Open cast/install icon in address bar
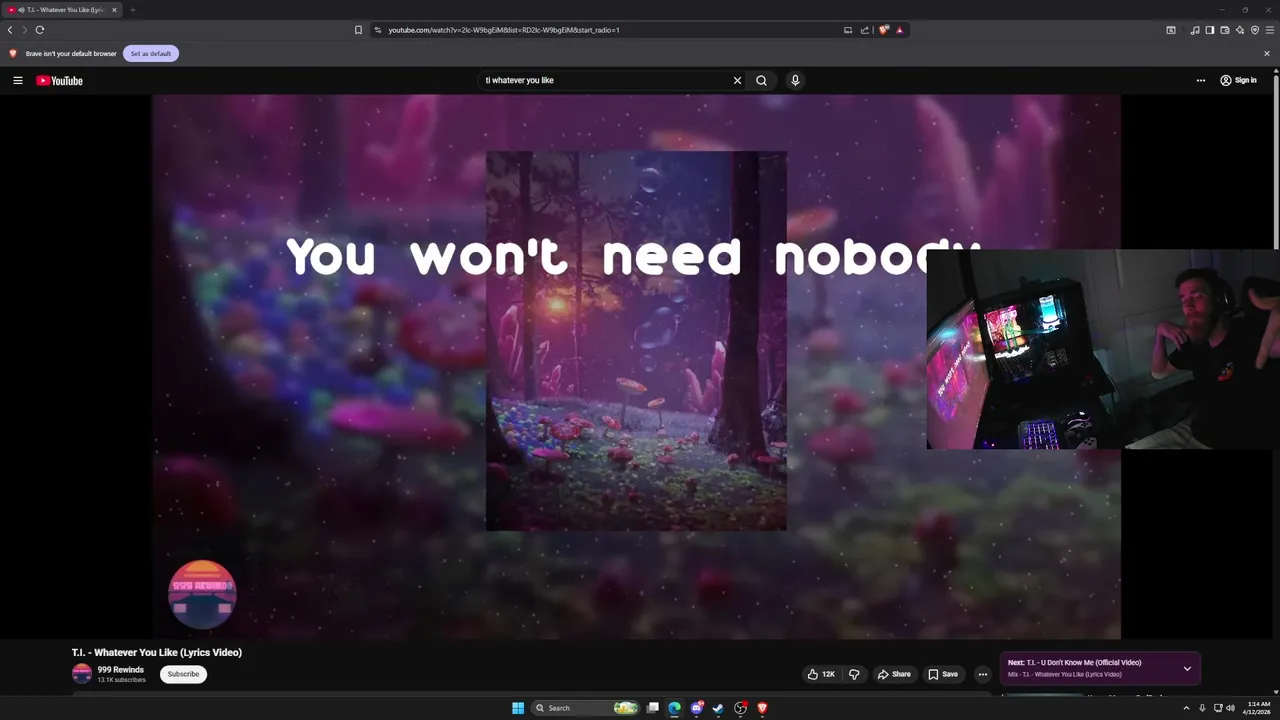1280x720 pixels. click(848, 30)
